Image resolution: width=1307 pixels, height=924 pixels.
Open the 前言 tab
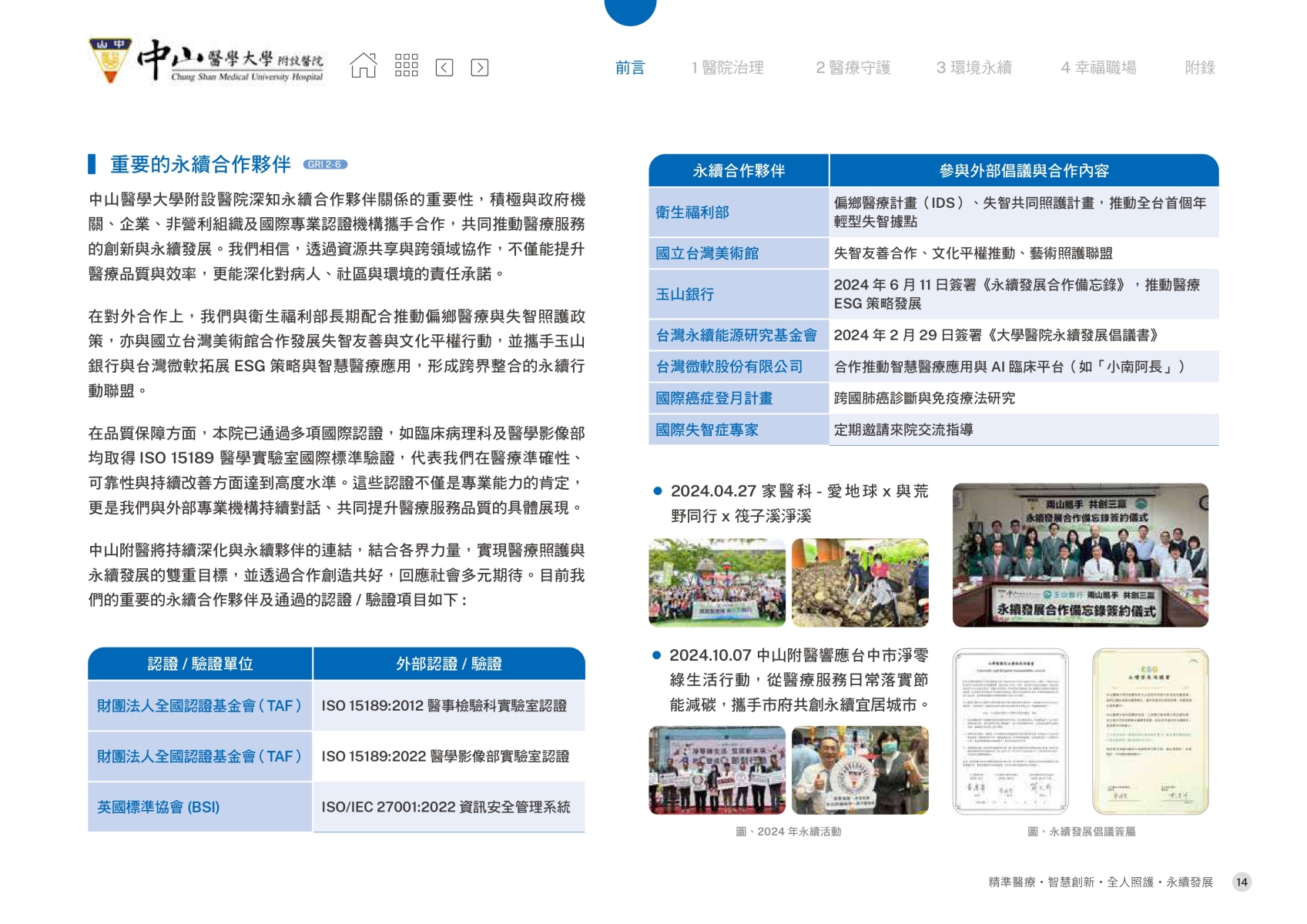(629, 68)
